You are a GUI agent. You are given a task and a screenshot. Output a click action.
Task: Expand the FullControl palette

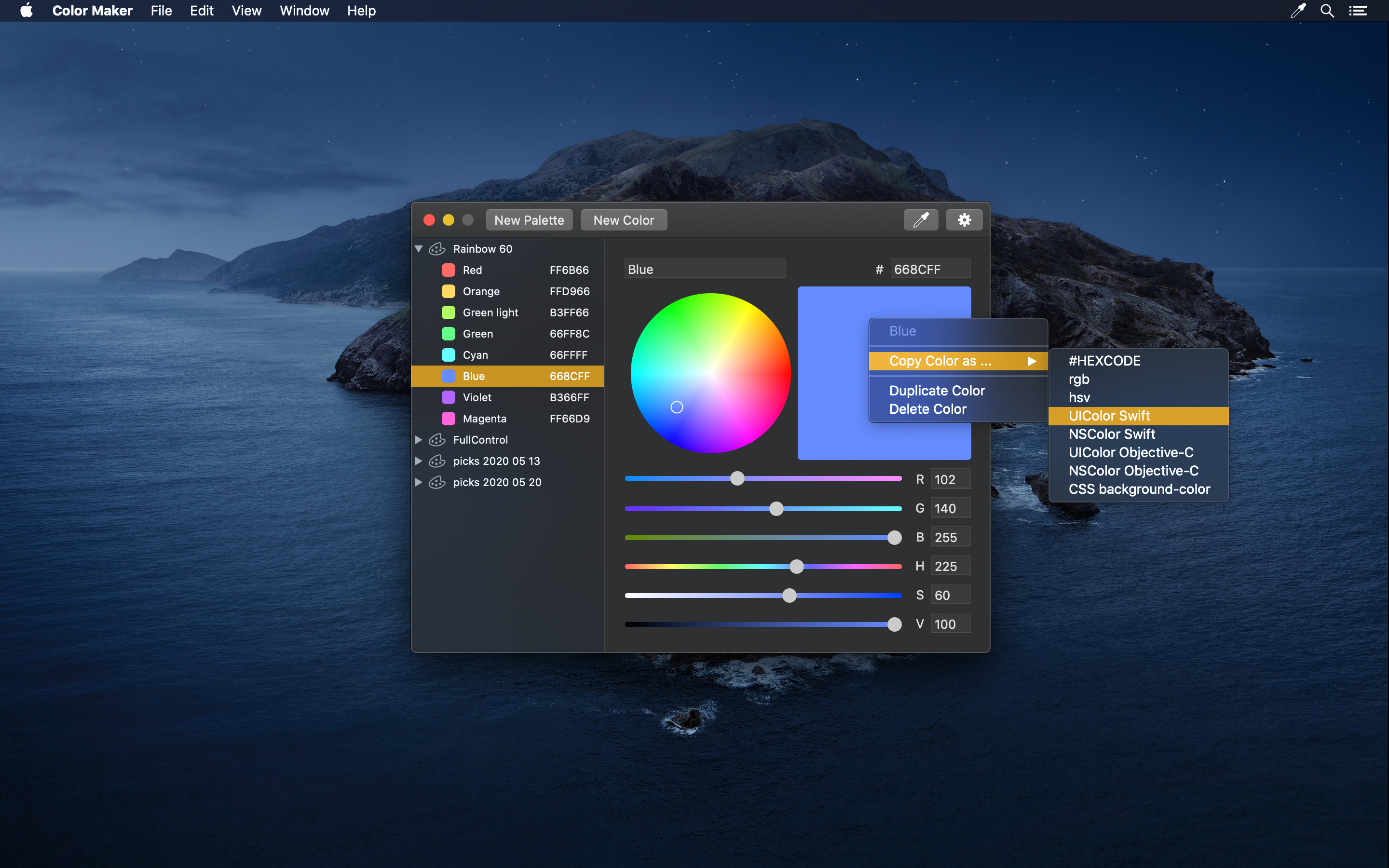(419, 440)
